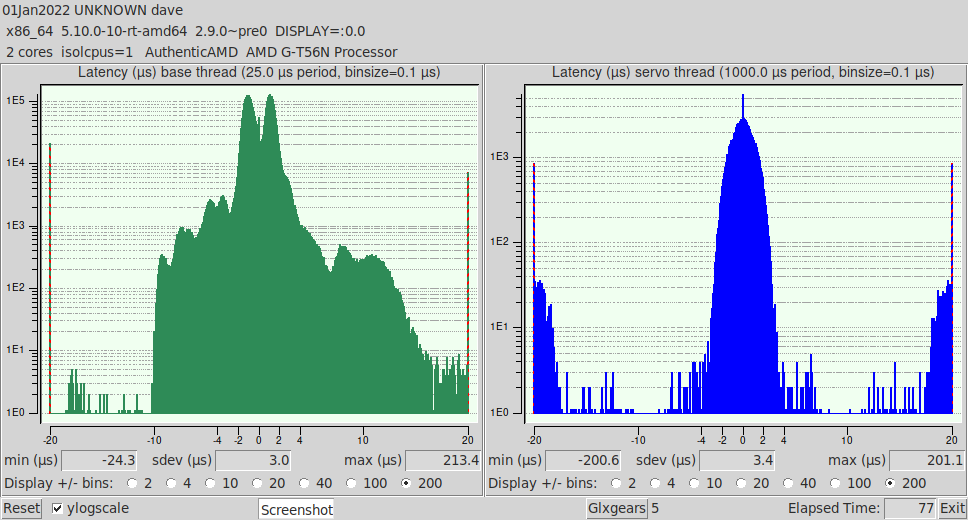This screenshot has height=520, width=968.
Task: Select 4 bins for servo thread display
Action: pos(654,483)
